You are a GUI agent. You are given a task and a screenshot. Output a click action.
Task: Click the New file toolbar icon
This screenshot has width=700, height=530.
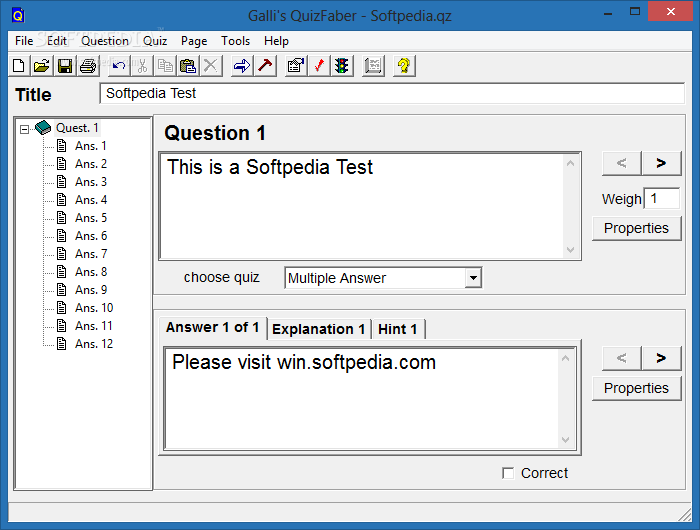click(19, 66)
